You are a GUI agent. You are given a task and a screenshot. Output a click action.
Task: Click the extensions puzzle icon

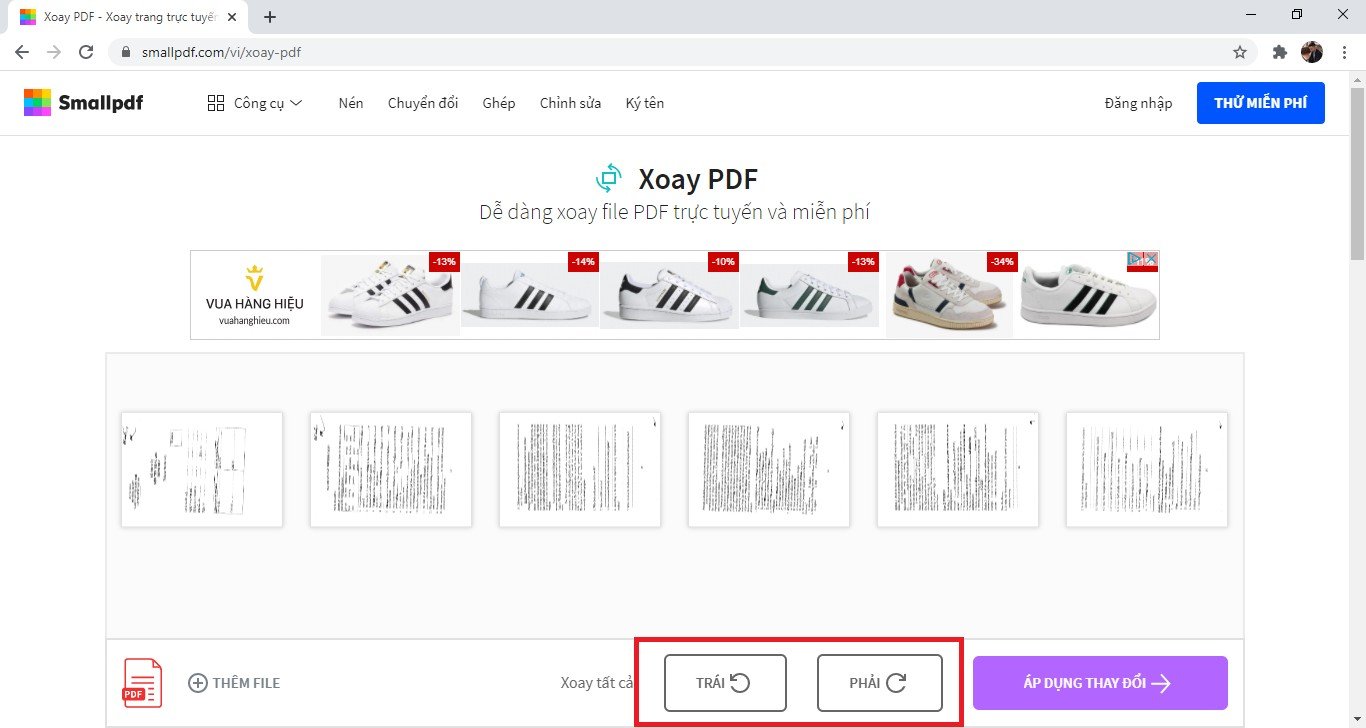coord(1279,51)
